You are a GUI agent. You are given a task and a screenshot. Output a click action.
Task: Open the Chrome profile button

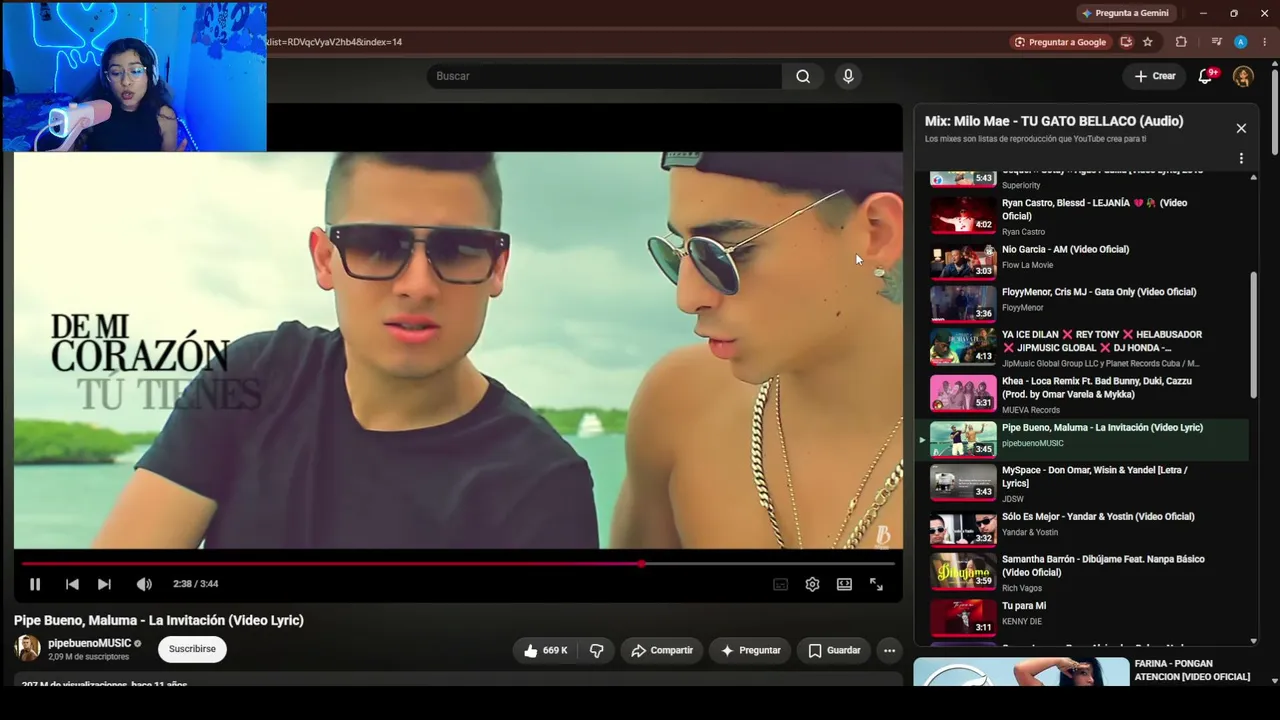(x=1241, y=42)
